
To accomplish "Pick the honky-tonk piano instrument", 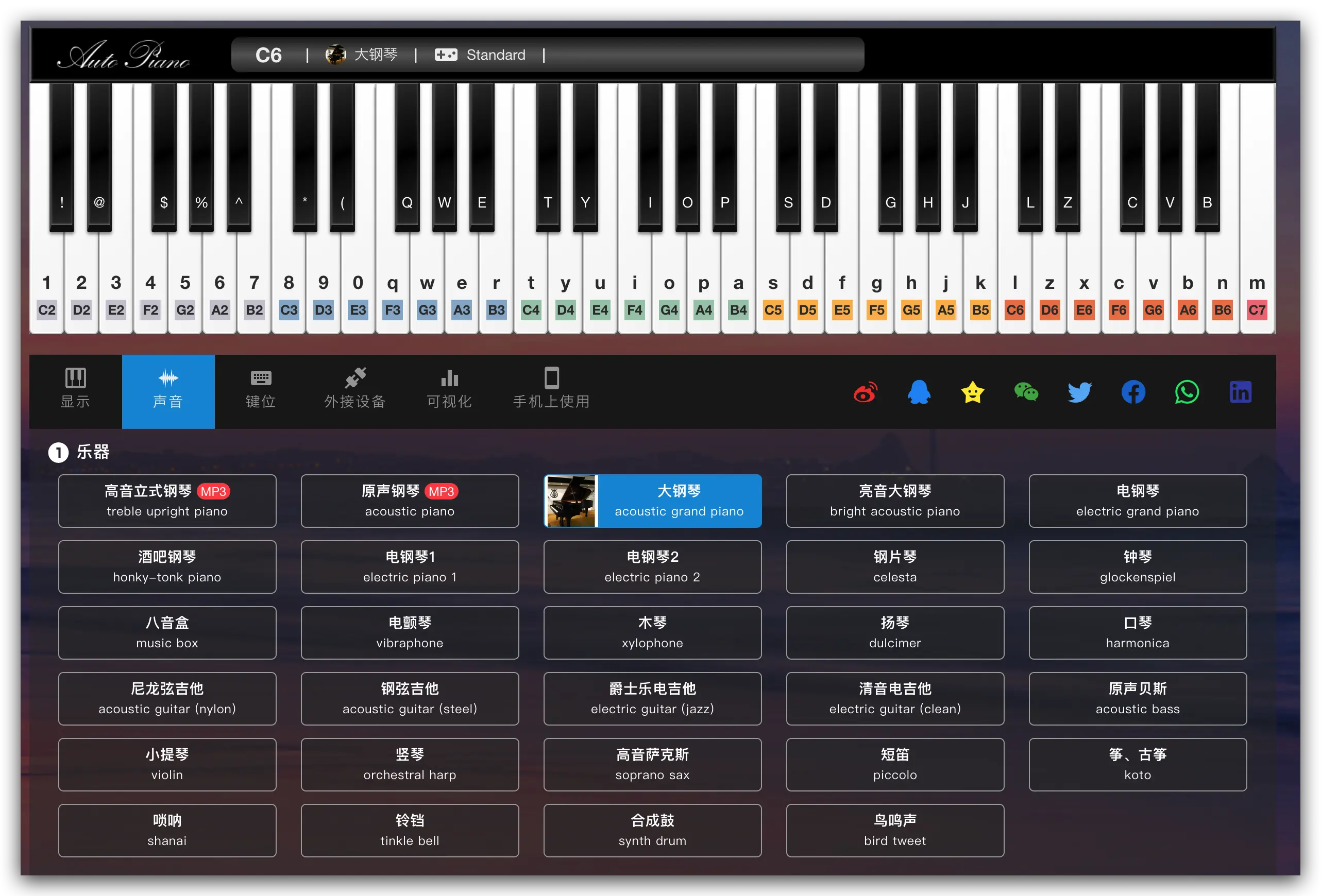I will click(167, 566).
